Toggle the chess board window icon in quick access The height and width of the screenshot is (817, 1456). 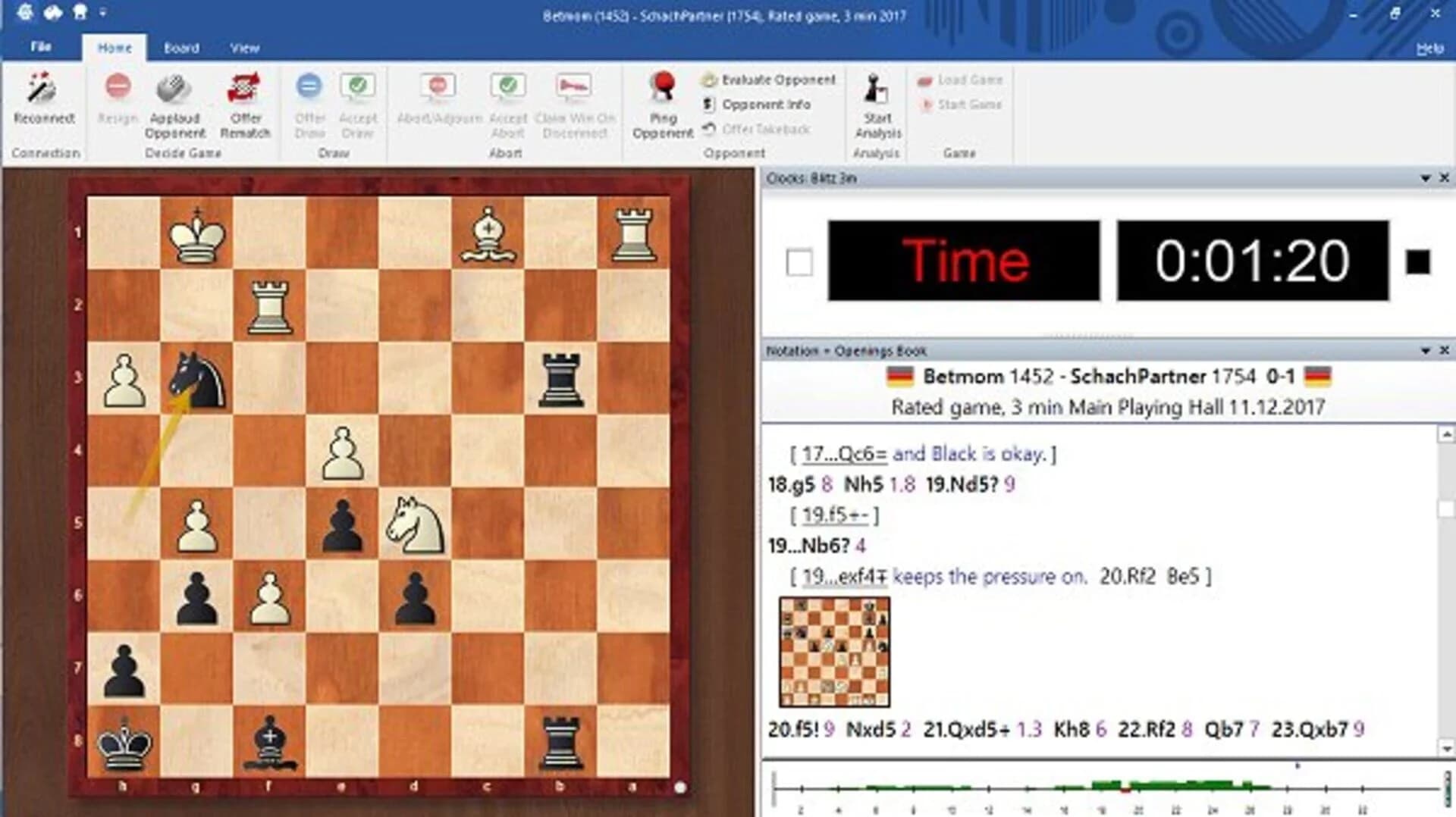[80, 11]
